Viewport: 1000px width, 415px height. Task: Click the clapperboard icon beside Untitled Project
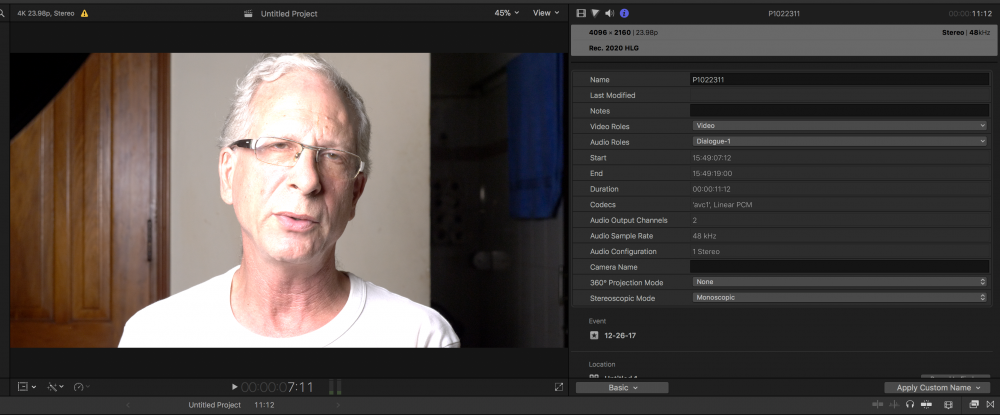pos(249,14)
